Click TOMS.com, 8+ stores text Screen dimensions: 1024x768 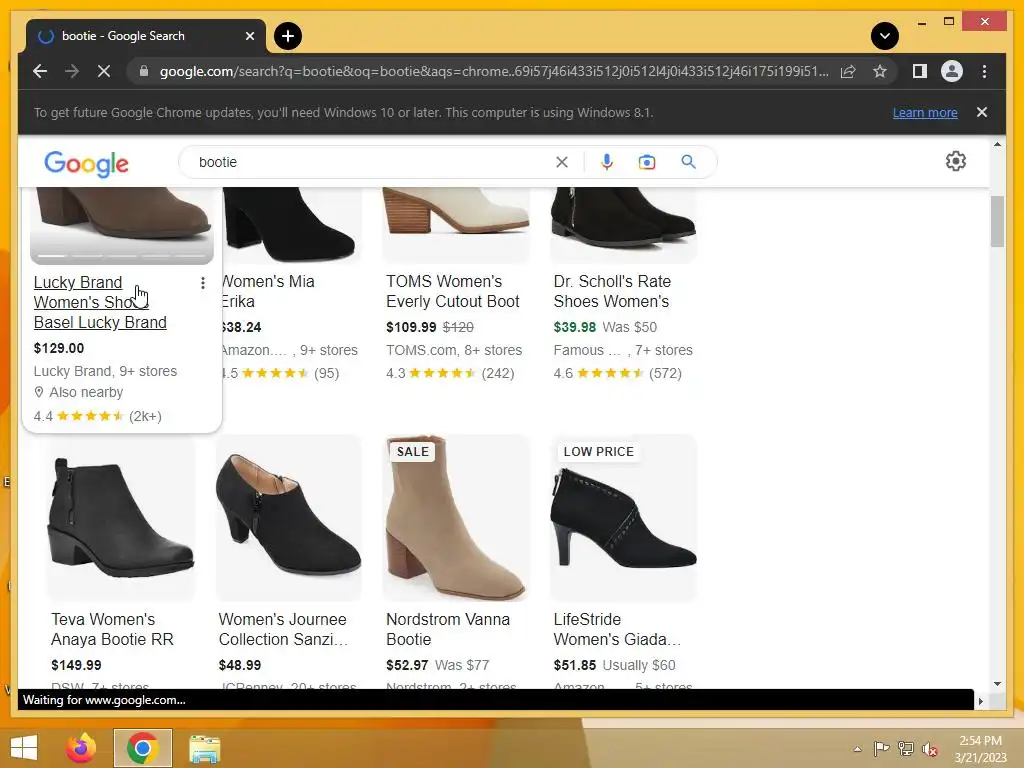click(x=454, y=350)
